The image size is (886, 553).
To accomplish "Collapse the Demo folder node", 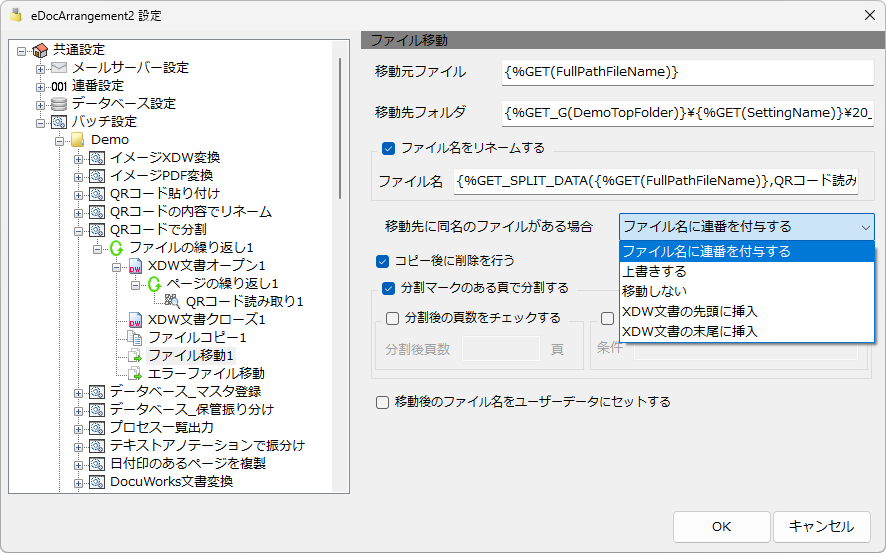I will coord(59,141).
